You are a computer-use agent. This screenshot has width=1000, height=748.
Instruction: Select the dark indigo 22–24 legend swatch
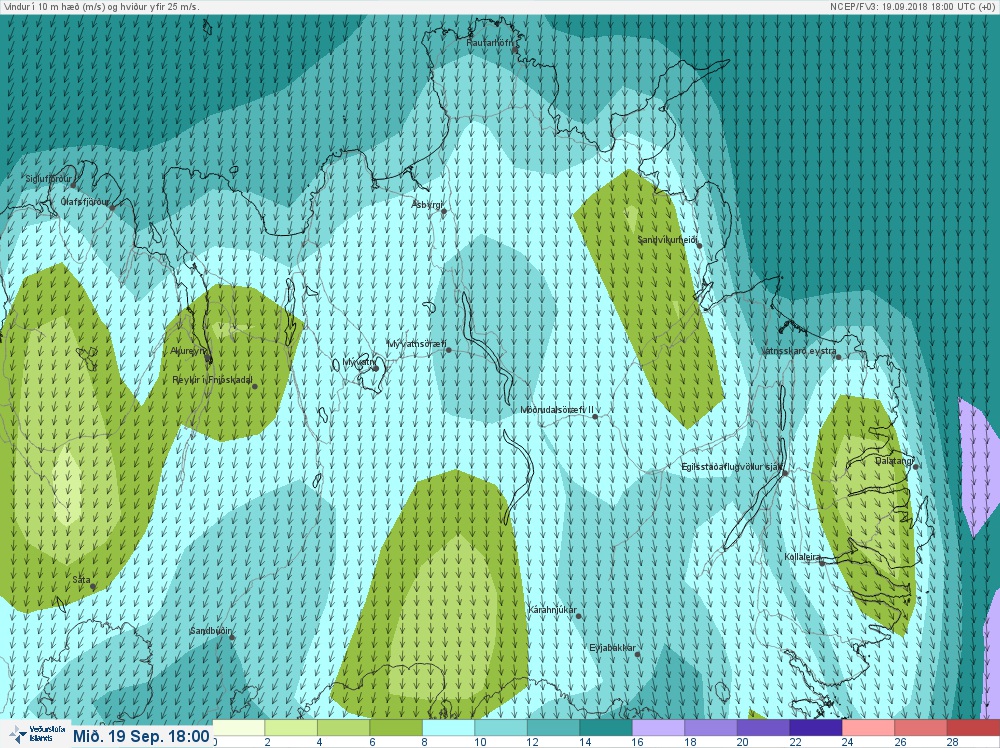(x=816, y=728)
